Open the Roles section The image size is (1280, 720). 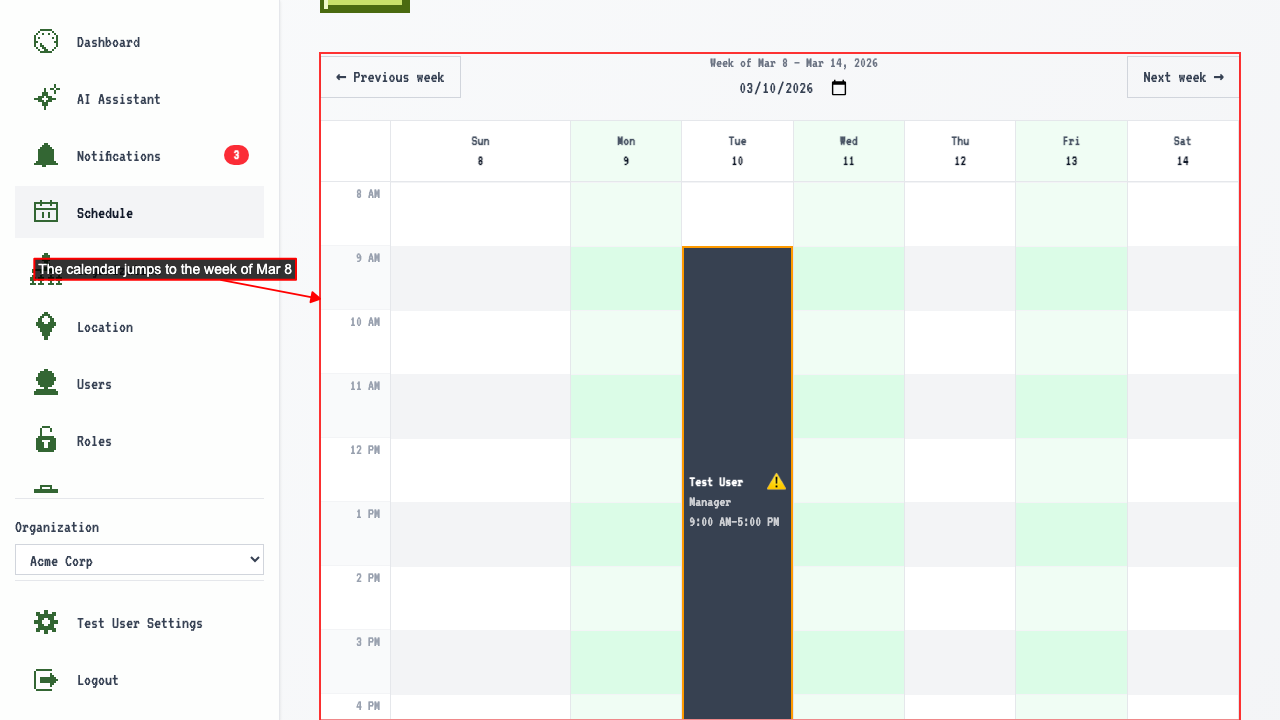click(139, 441)
